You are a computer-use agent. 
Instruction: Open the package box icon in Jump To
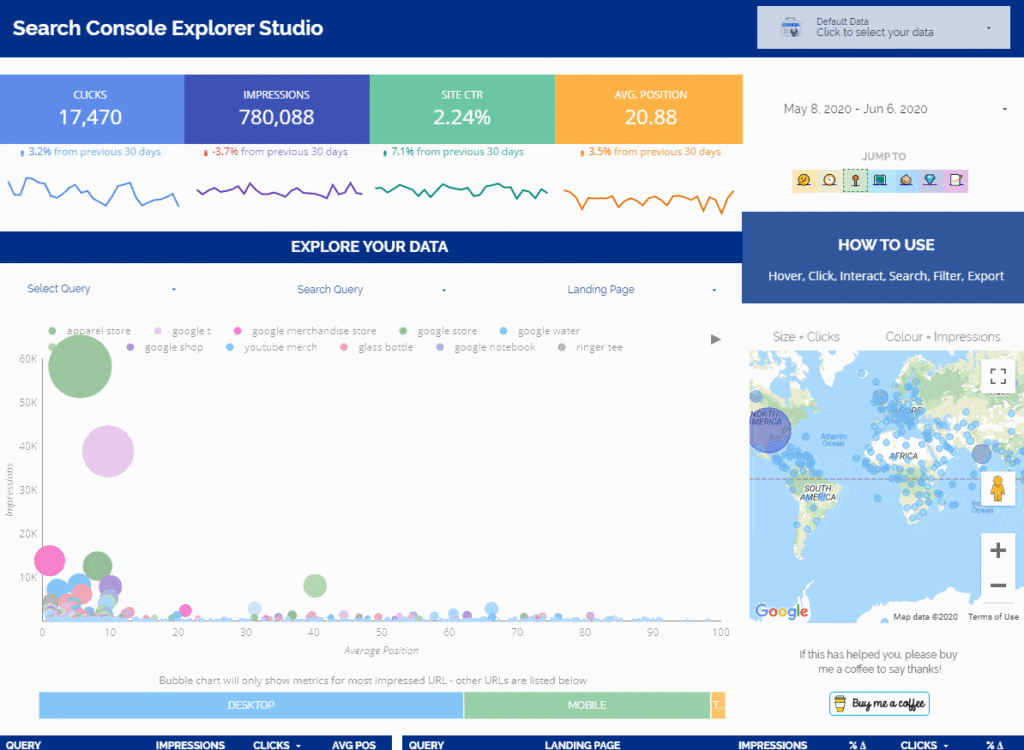[906, 180]
